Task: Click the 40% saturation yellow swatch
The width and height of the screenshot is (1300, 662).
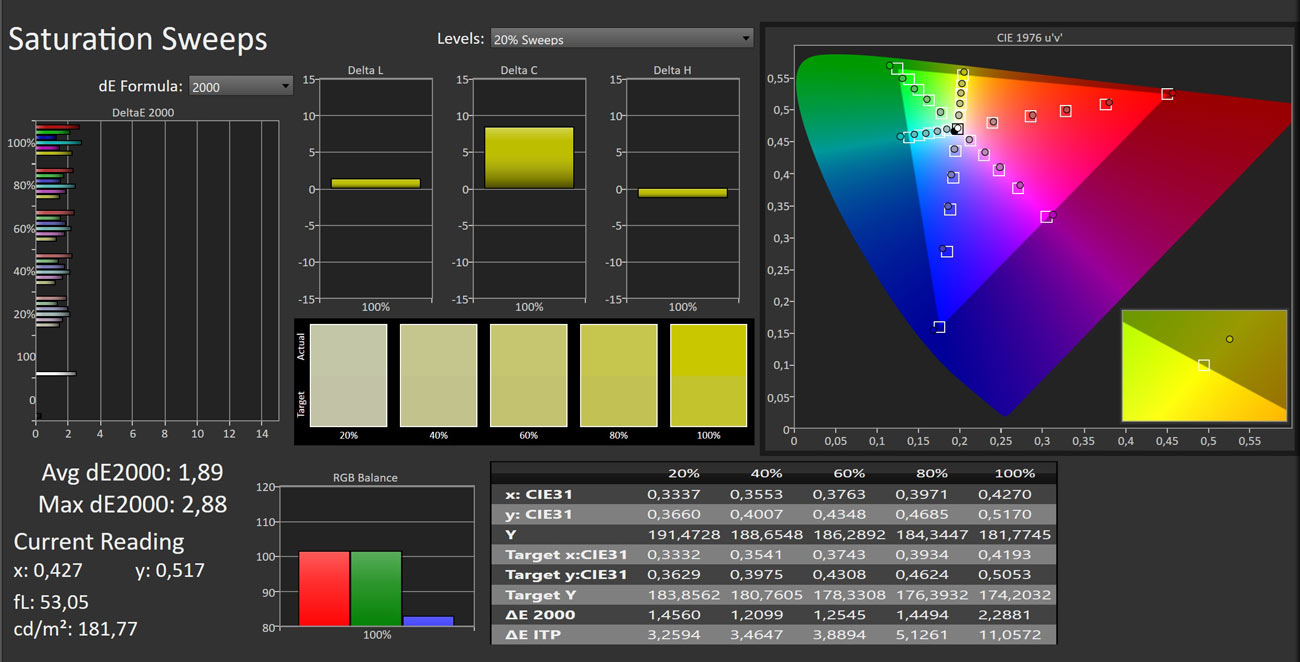Action: pyautogui.click(x=438, y=375)
